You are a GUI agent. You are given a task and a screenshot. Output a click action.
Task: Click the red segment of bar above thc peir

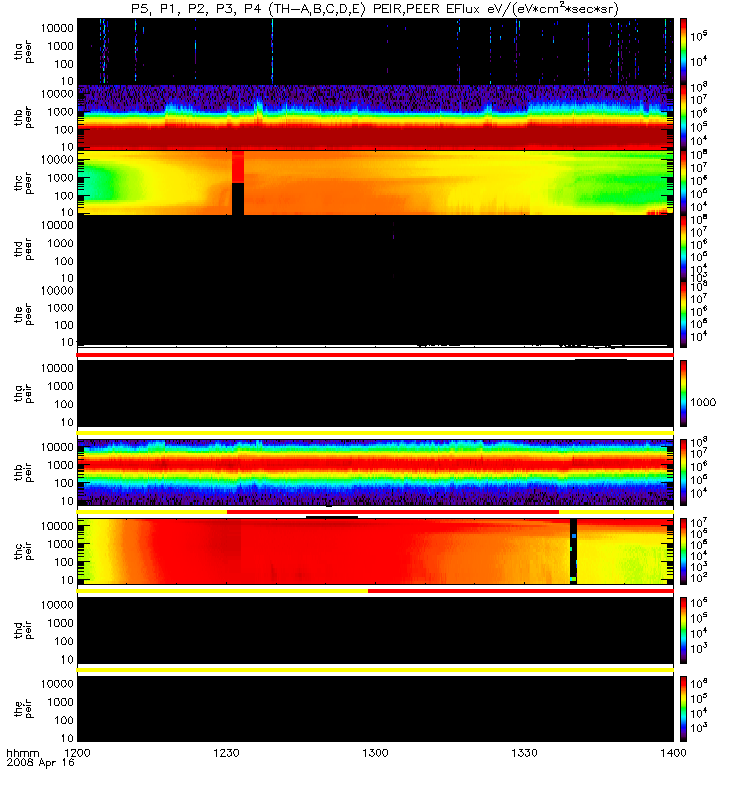click(393, 512)
